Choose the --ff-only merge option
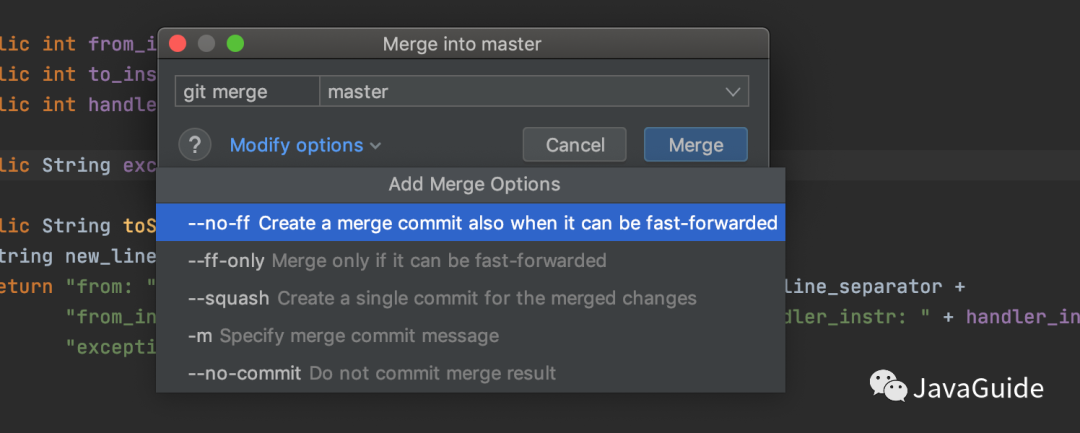The image size is (1080, 433). 397,261
